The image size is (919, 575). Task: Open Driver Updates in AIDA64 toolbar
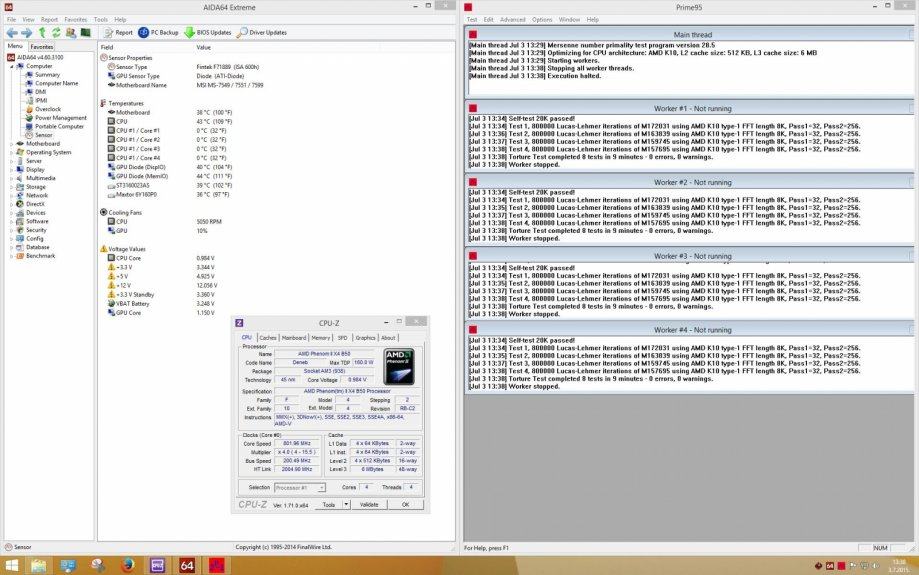[x=261, y=33]
